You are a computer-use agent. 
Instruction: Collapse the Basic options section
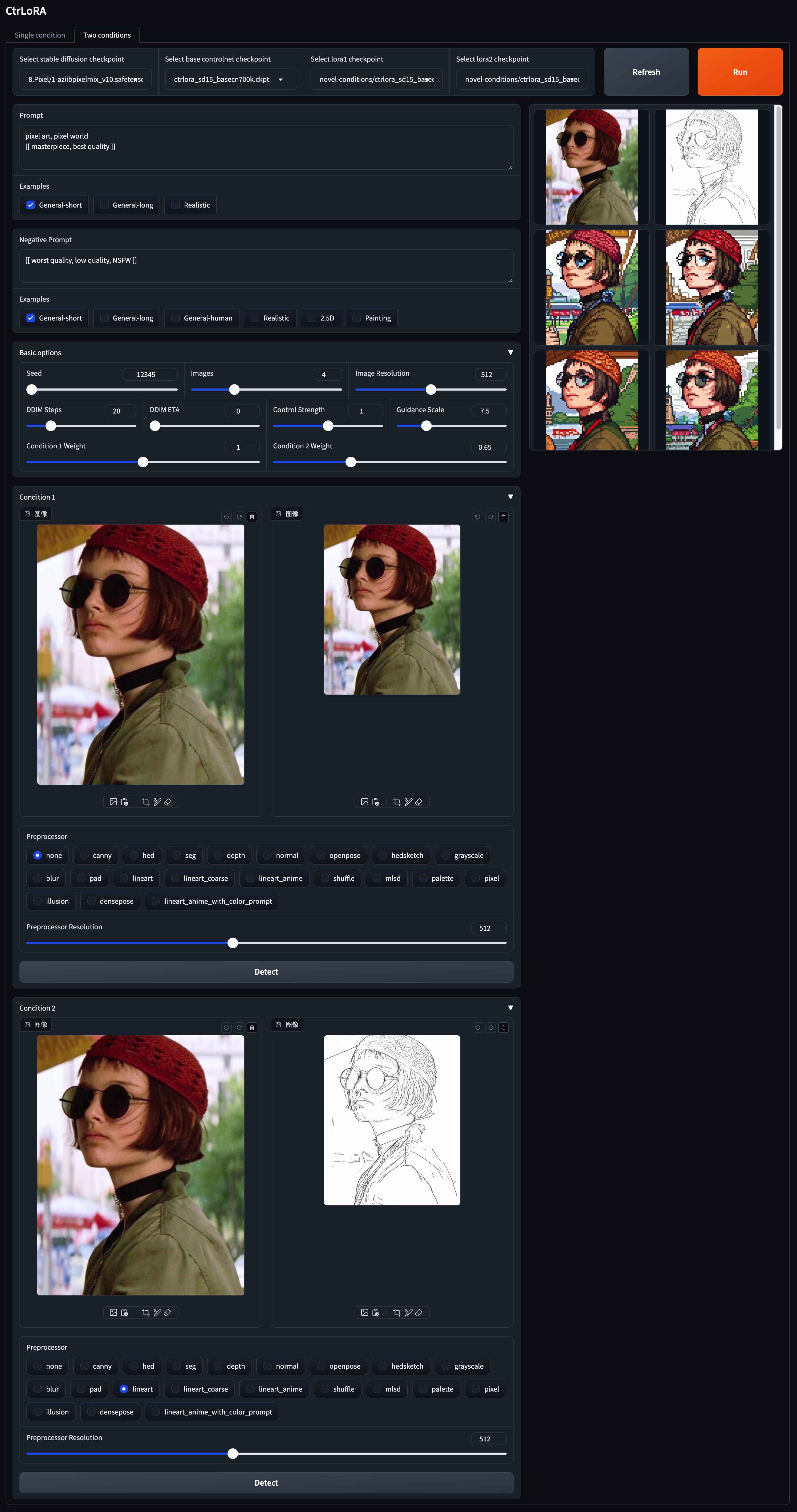click(x=510, y=353)
